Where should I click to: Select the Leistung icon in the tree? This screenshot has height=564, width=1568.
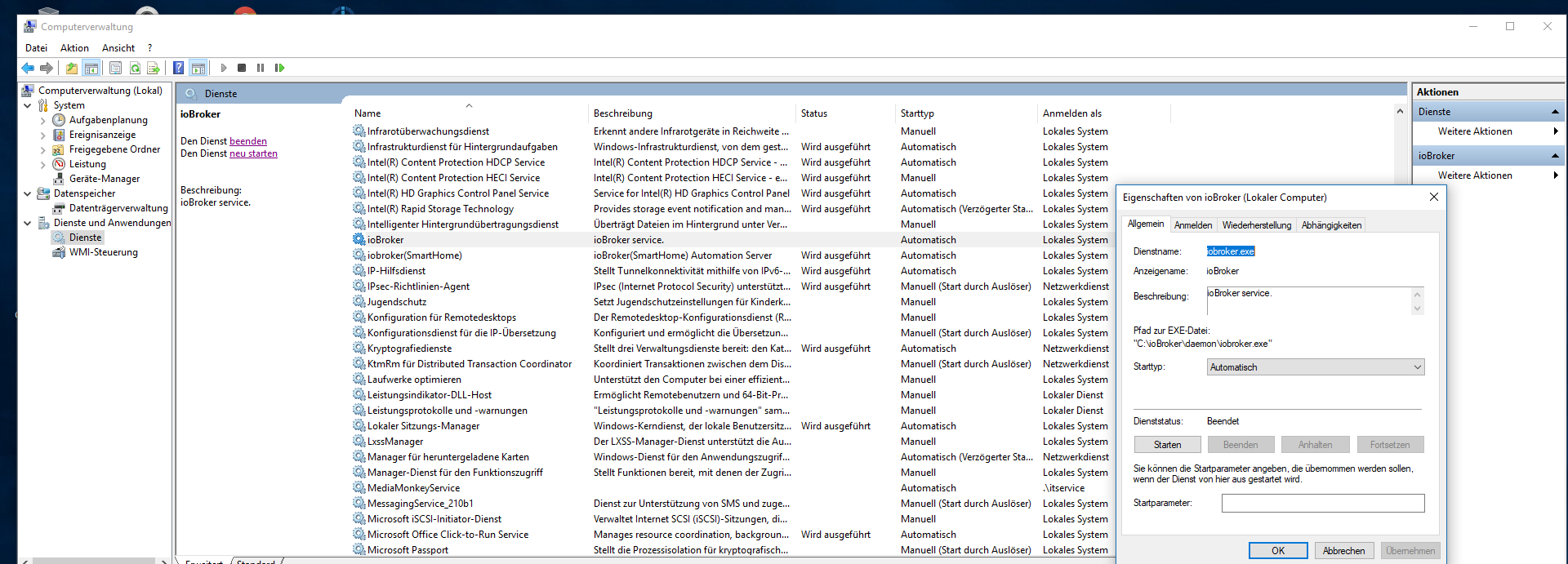pos(59,164)
